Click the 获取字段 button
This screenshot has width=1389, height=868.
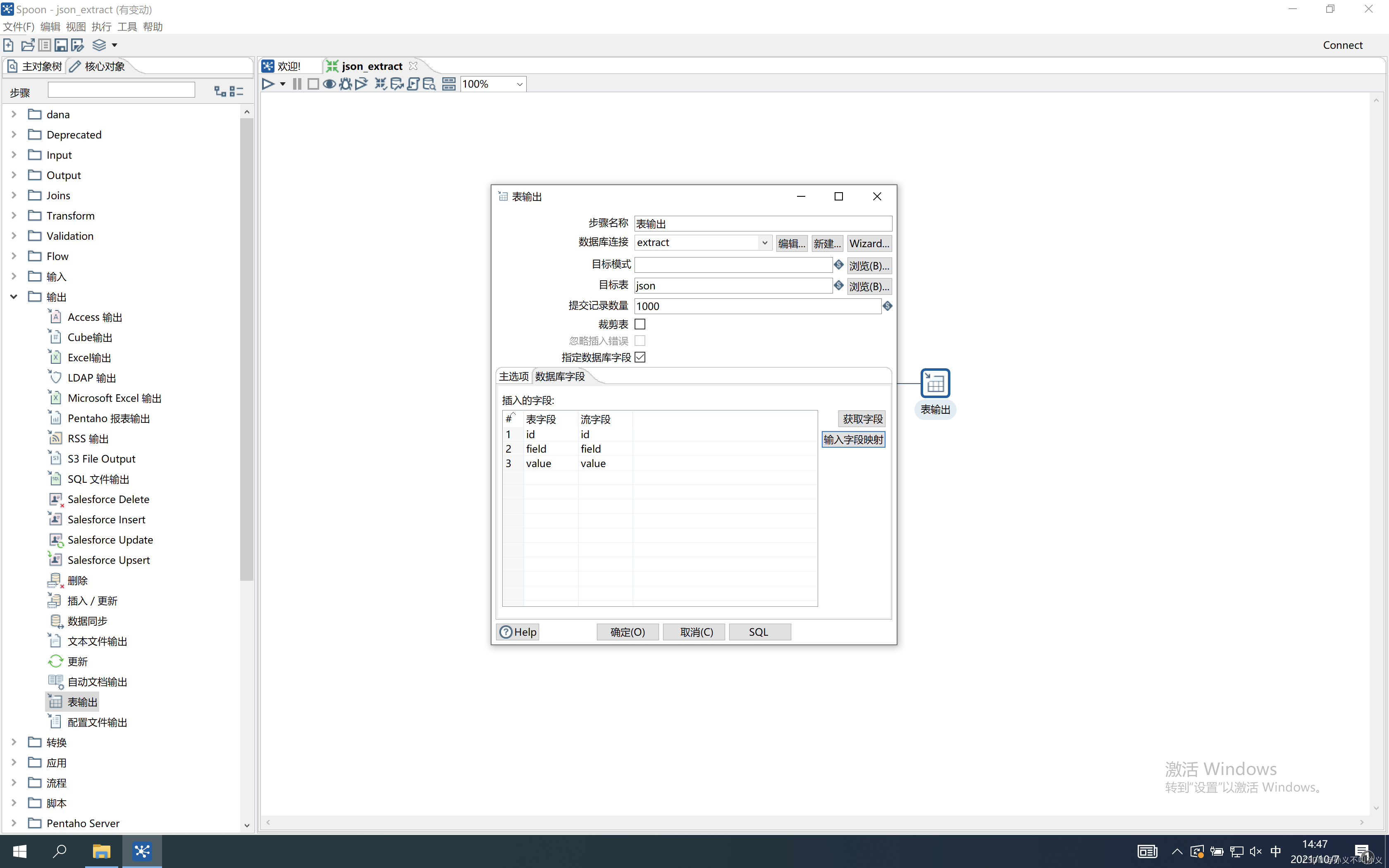point(861,419)
